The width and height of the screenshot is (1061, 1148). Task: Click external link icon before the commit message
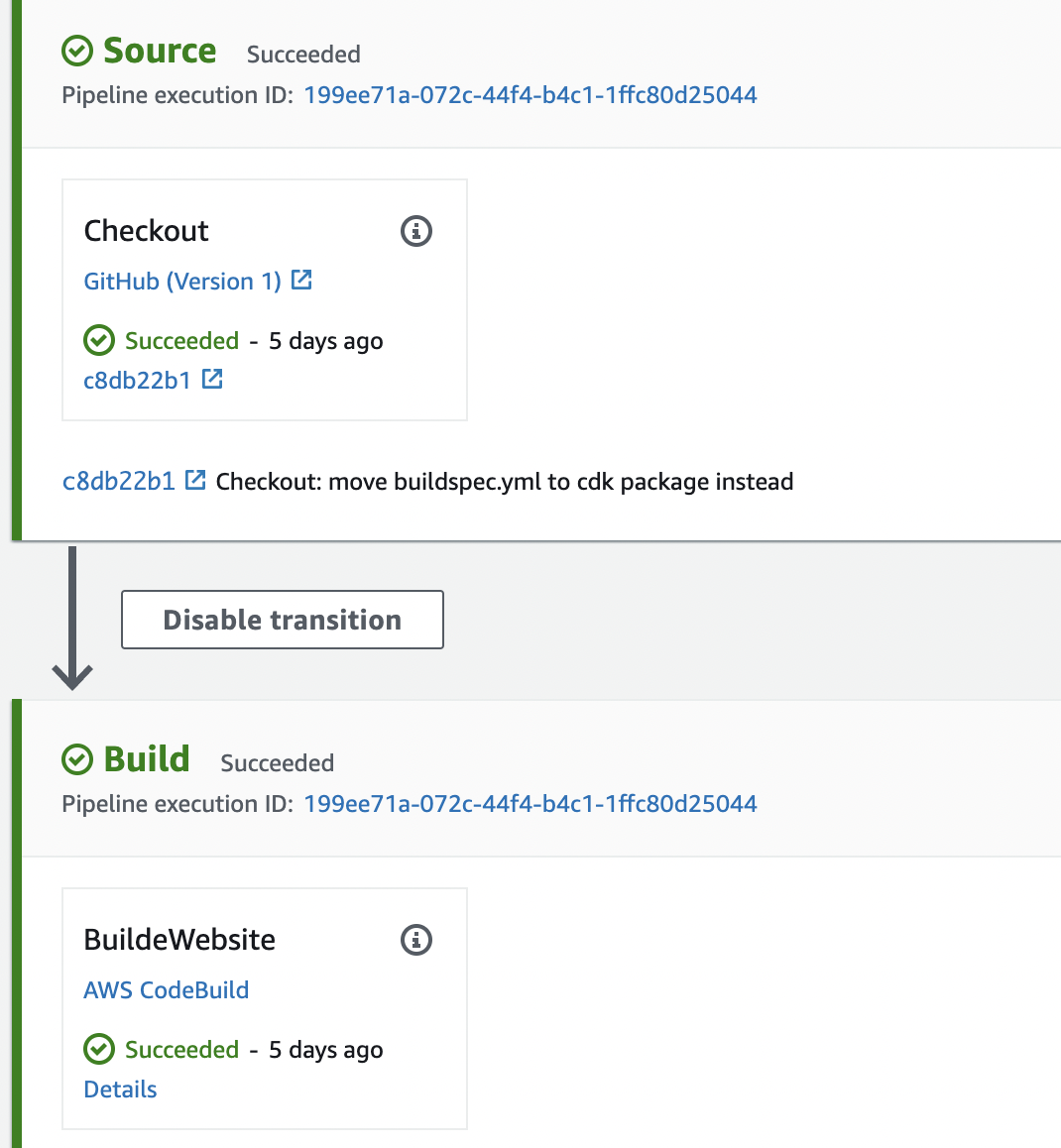point(196,480)
